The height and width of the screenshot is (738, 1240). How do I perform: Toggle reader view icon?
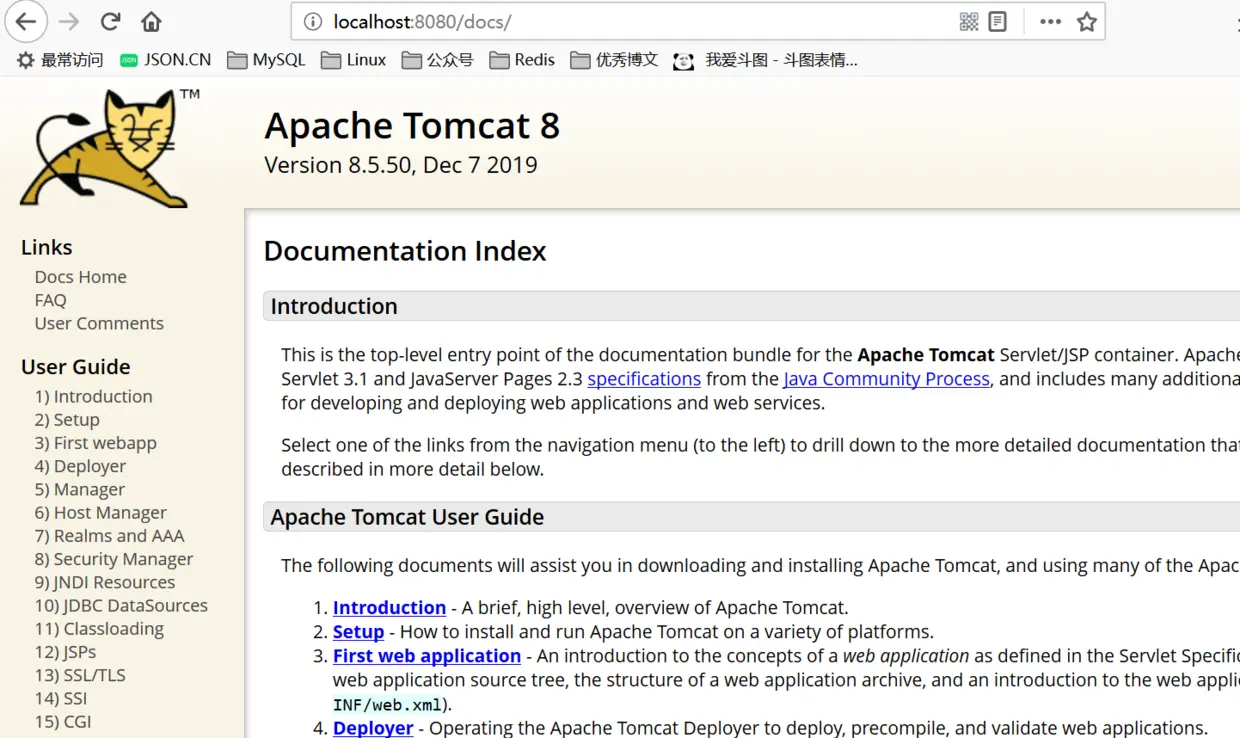click(997, 22)
